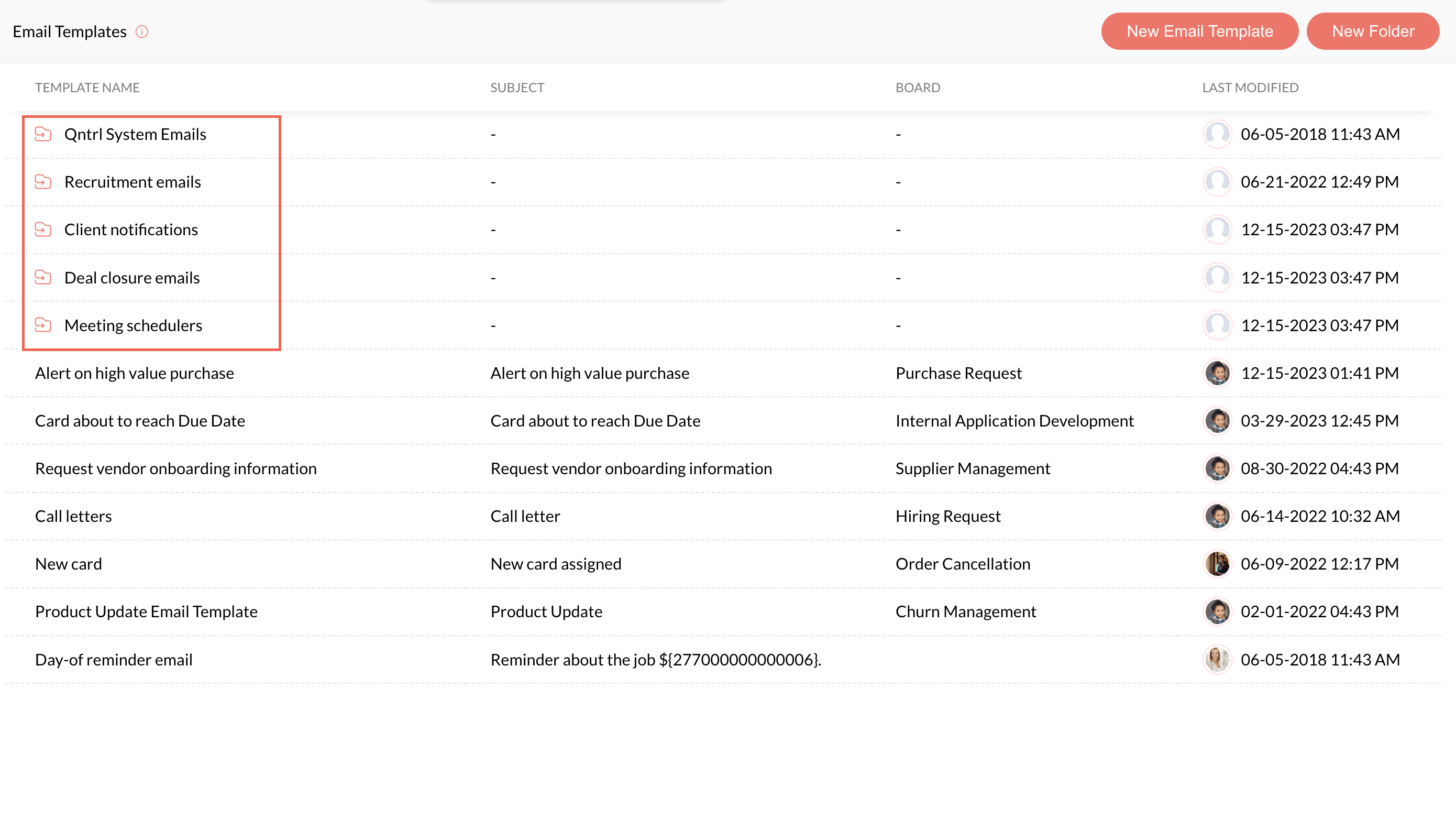Click the avatar on the New card row
This screenshot has width=1456, height=830.
click(1217, 564)
